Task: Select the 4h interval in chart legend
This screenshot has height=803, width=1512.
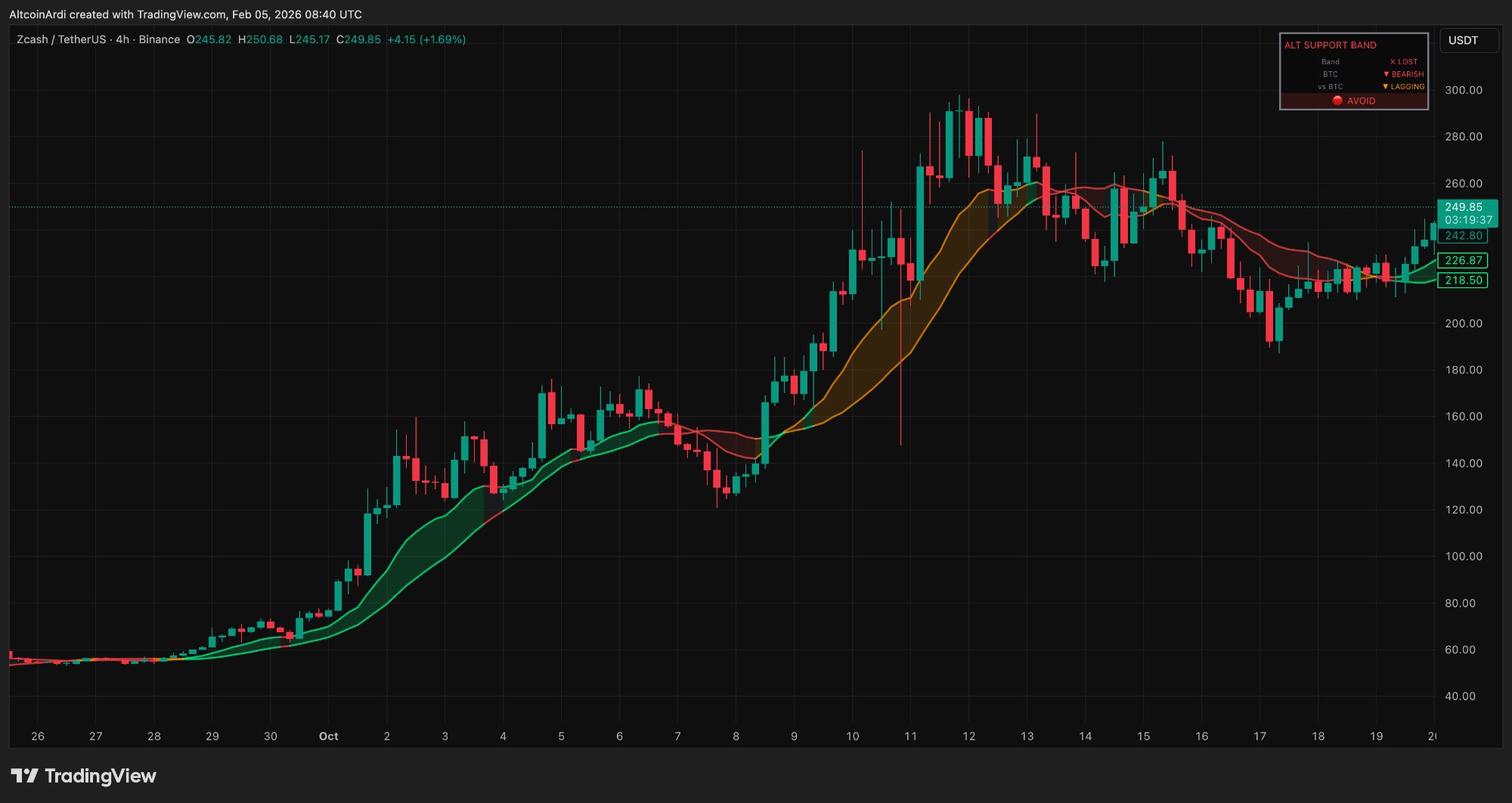Action: point(122,39)
